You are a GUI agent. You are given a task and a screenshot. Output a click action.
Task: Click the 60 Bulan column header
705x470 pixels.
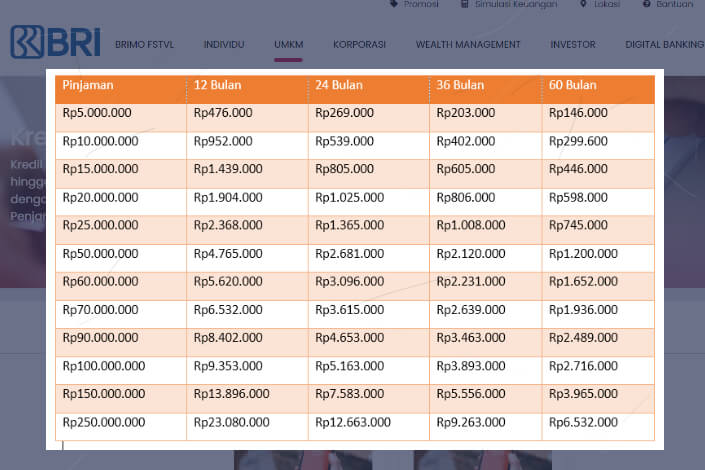(x=598, y=90)
